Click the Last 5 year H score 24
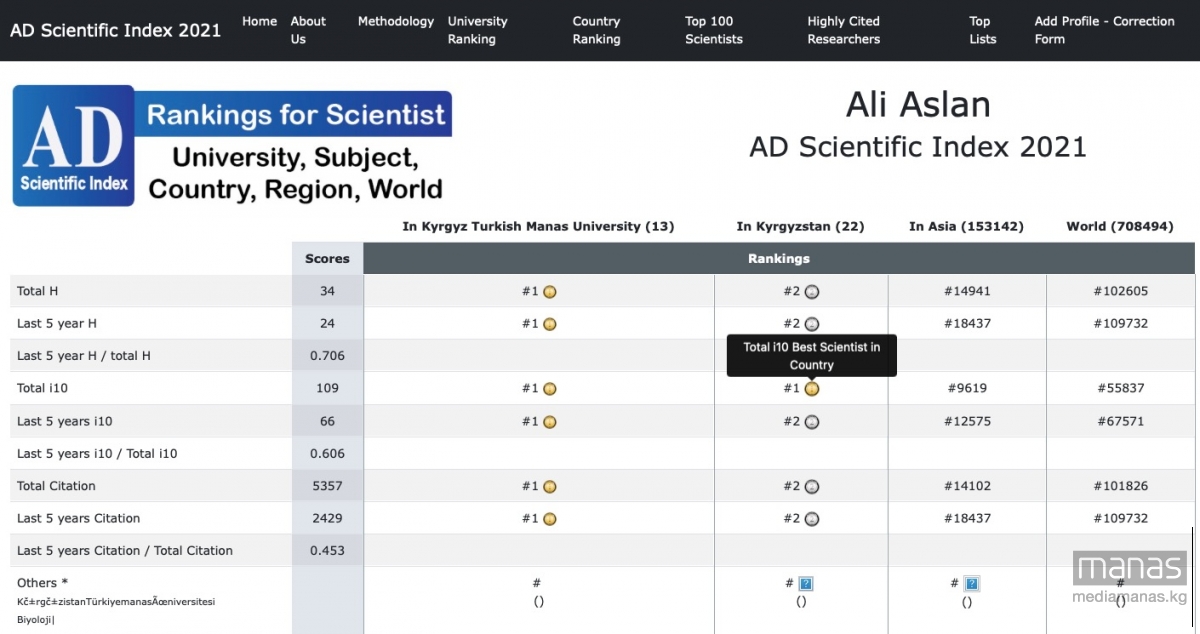 point(327,324)
